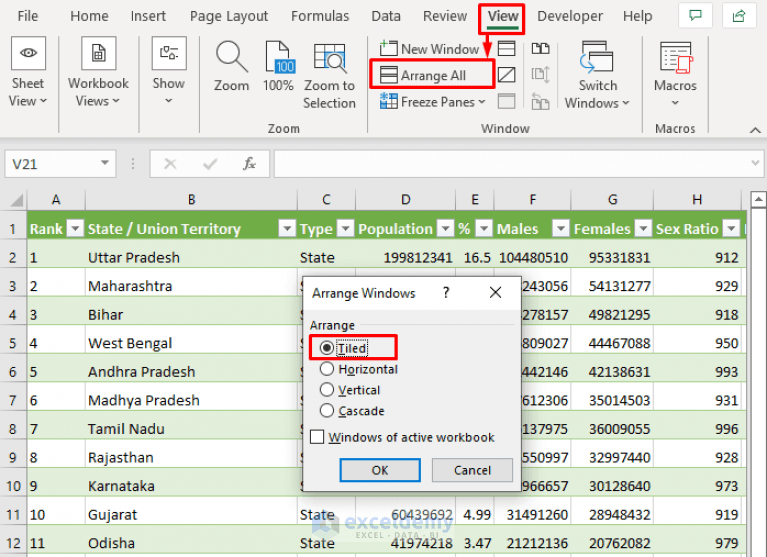The image size is (767, 557).
Task: Click View Side by Side icon
Action: [540, 48]
